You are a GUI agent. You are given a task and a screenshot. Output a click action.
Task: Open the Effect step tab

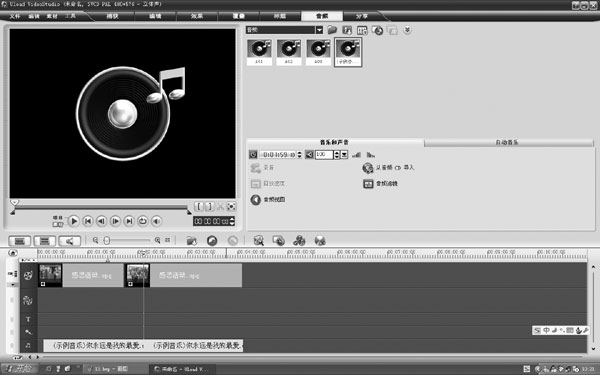[x=197, y=16]
